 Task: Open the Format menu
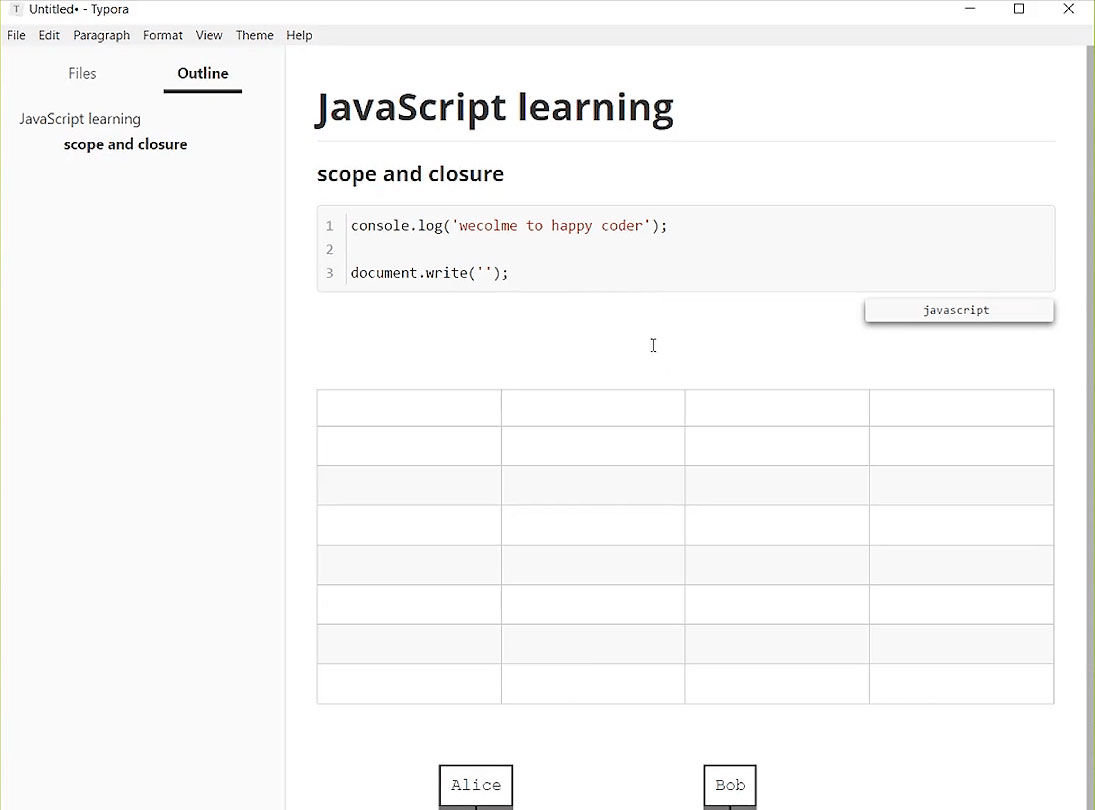coord(162,35)
